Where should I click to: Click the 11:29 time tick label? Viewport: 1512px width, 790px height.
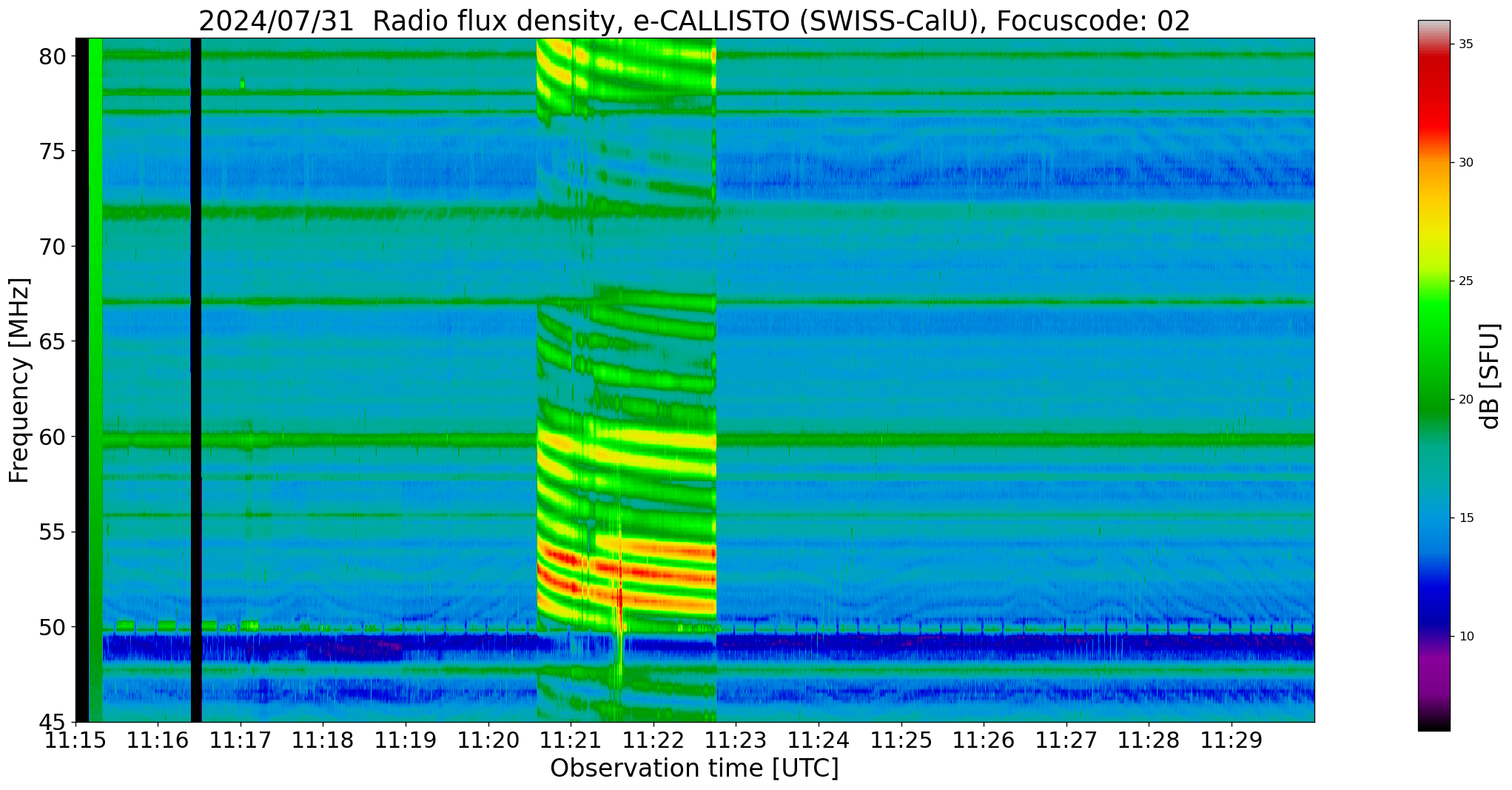(1232, 740)
